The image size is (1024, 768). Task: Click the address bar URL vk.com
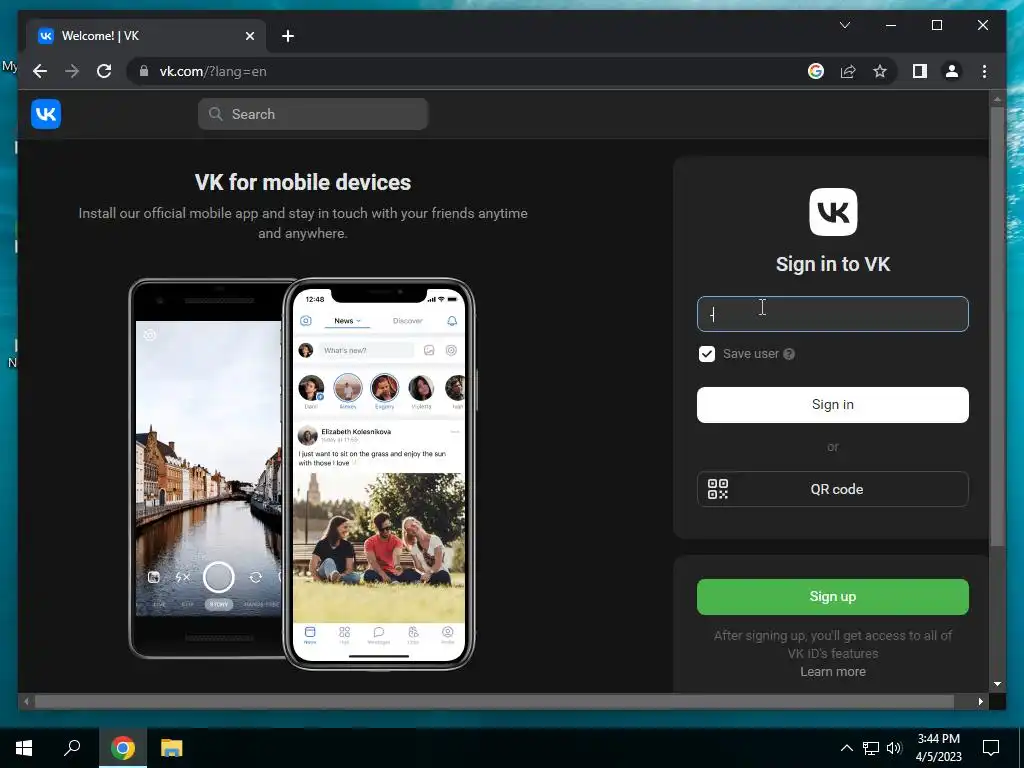[213, 71]
